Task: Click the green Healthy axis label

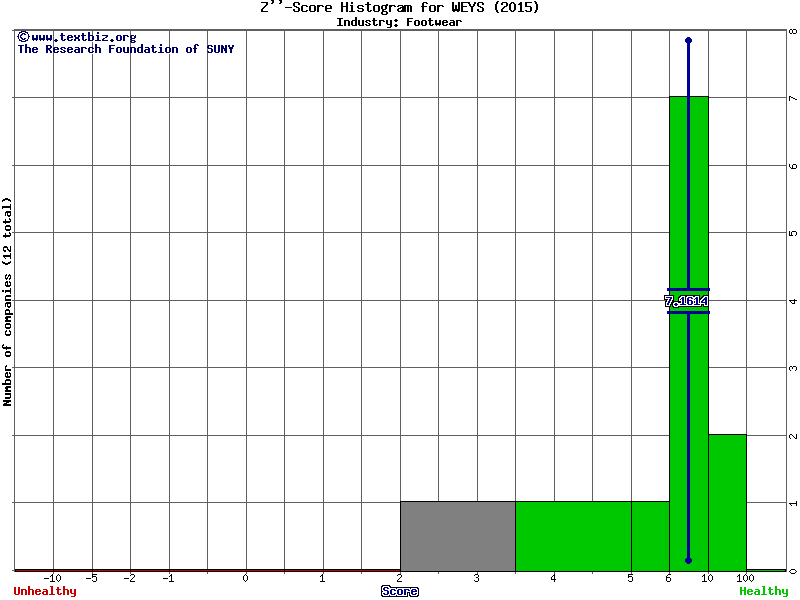Action: click(764, 591)
